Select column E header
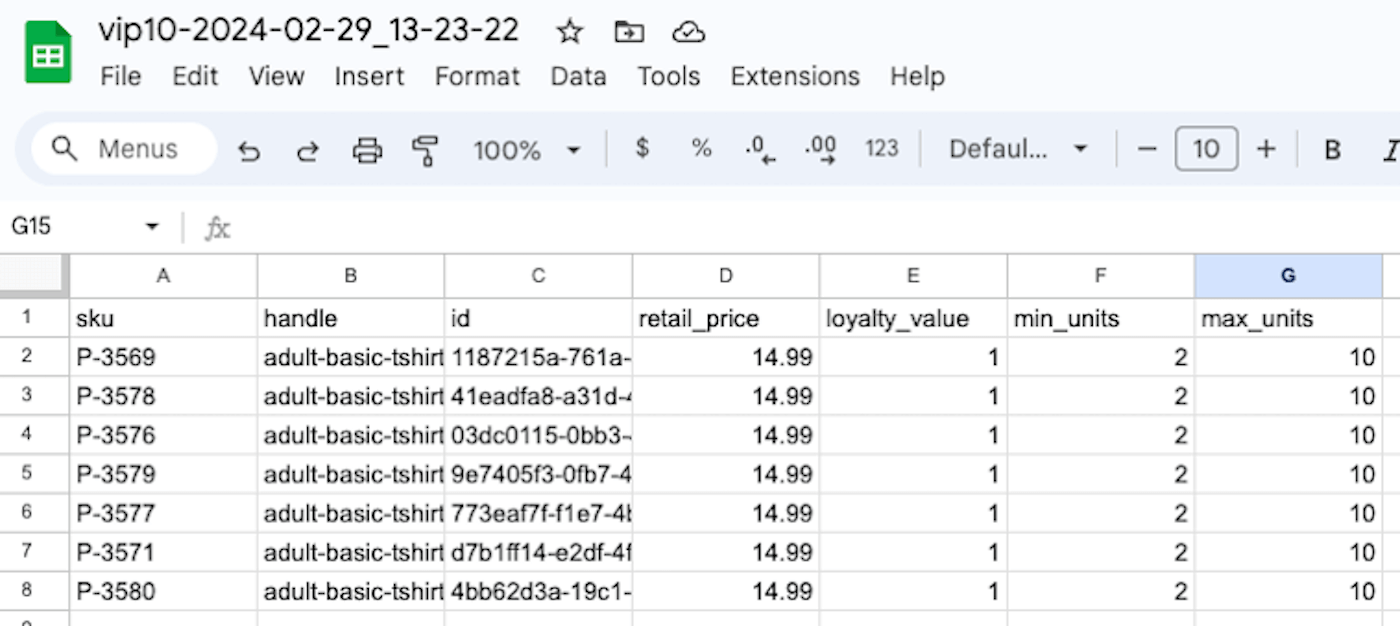The image size is (1400, 626). 913,276
